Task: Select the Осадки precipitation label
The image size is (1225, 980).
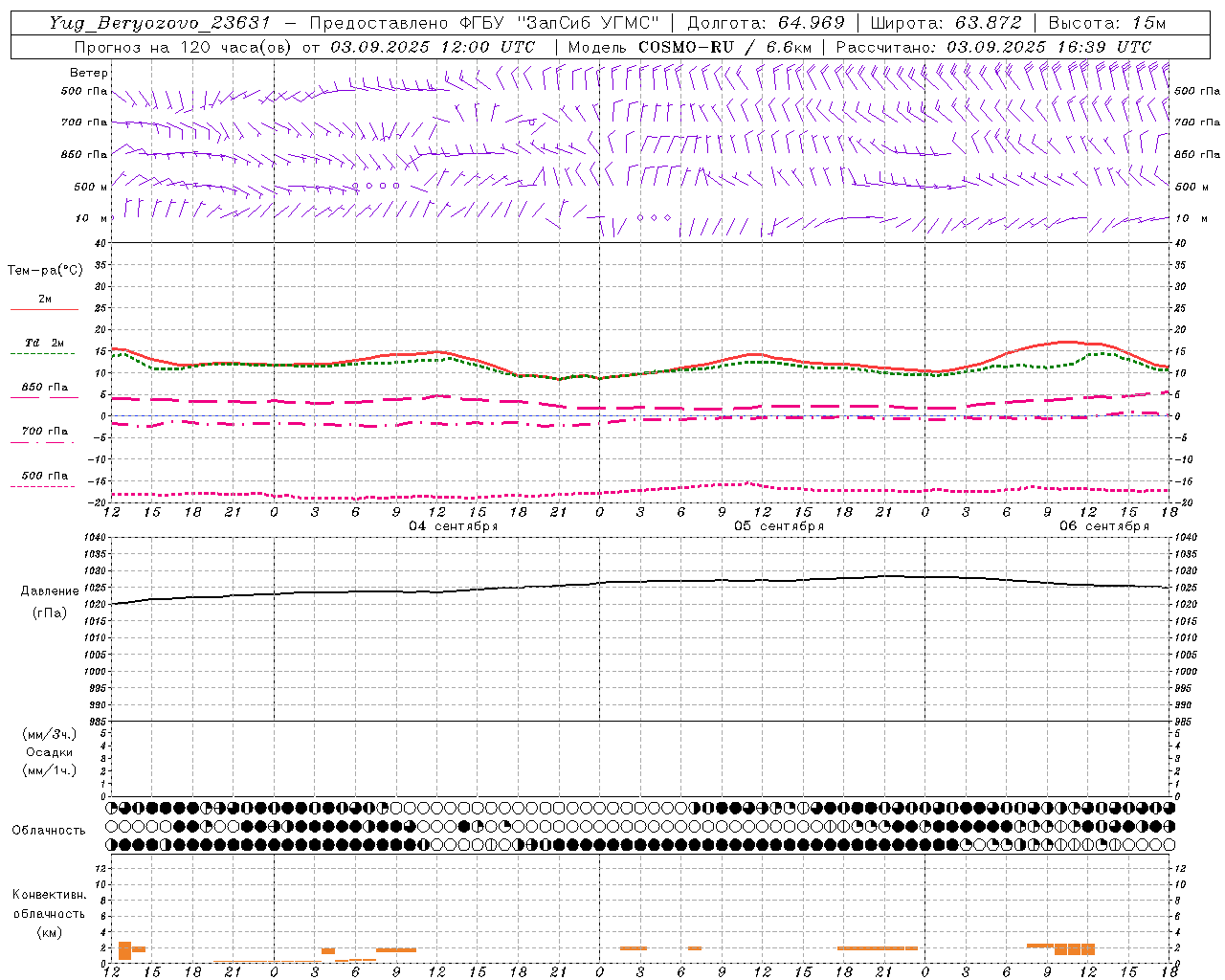Action: 50,752
